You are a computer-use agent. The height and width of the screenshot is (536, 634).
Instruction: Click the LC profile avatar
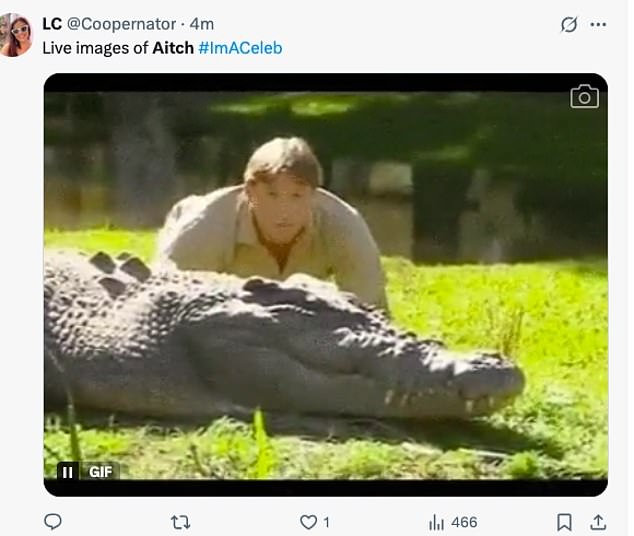[x=17, y=35]
